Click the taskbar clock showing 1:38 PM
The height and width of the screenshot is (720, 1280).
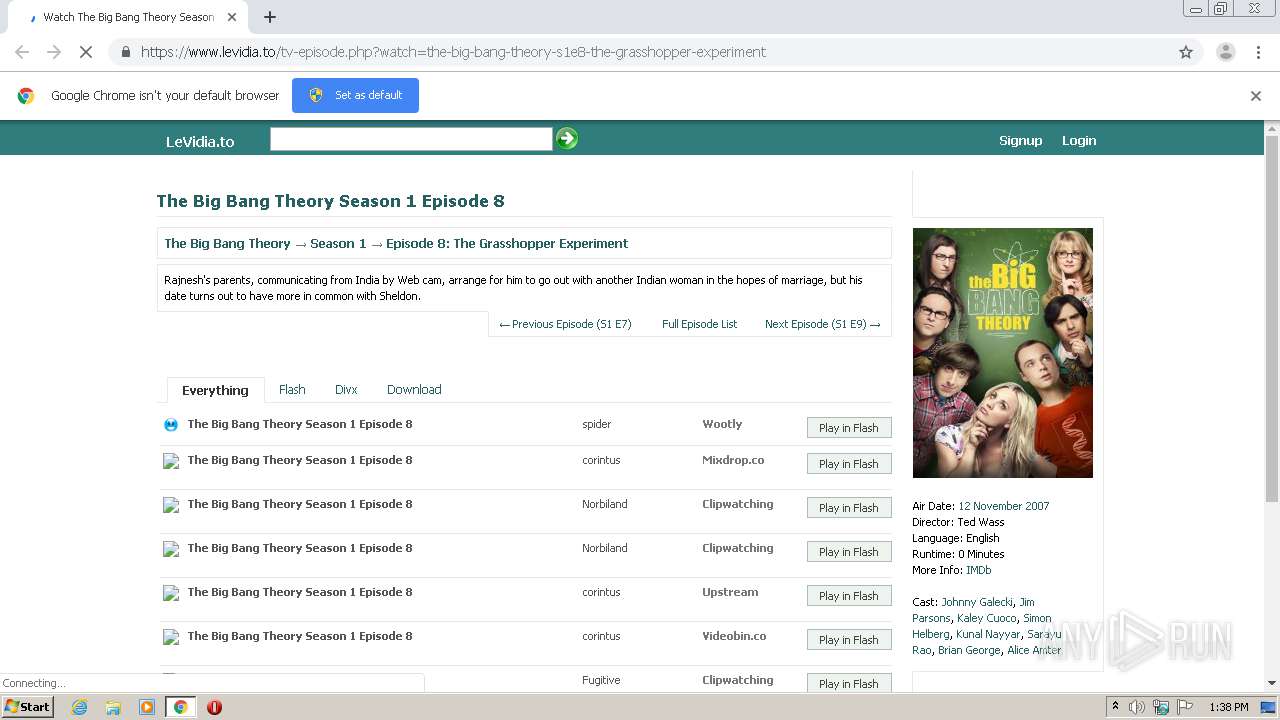click(1229, 707)
